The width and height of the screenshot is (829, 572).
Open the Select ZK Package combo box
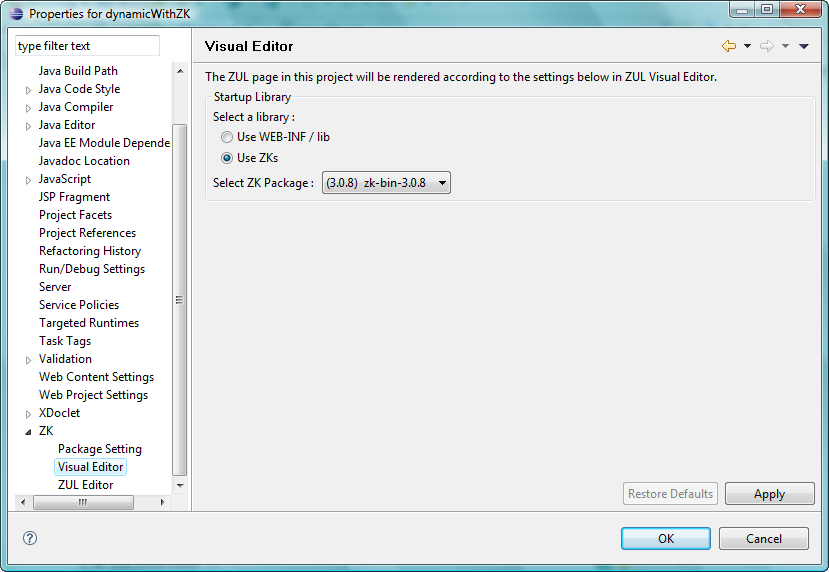386,182
